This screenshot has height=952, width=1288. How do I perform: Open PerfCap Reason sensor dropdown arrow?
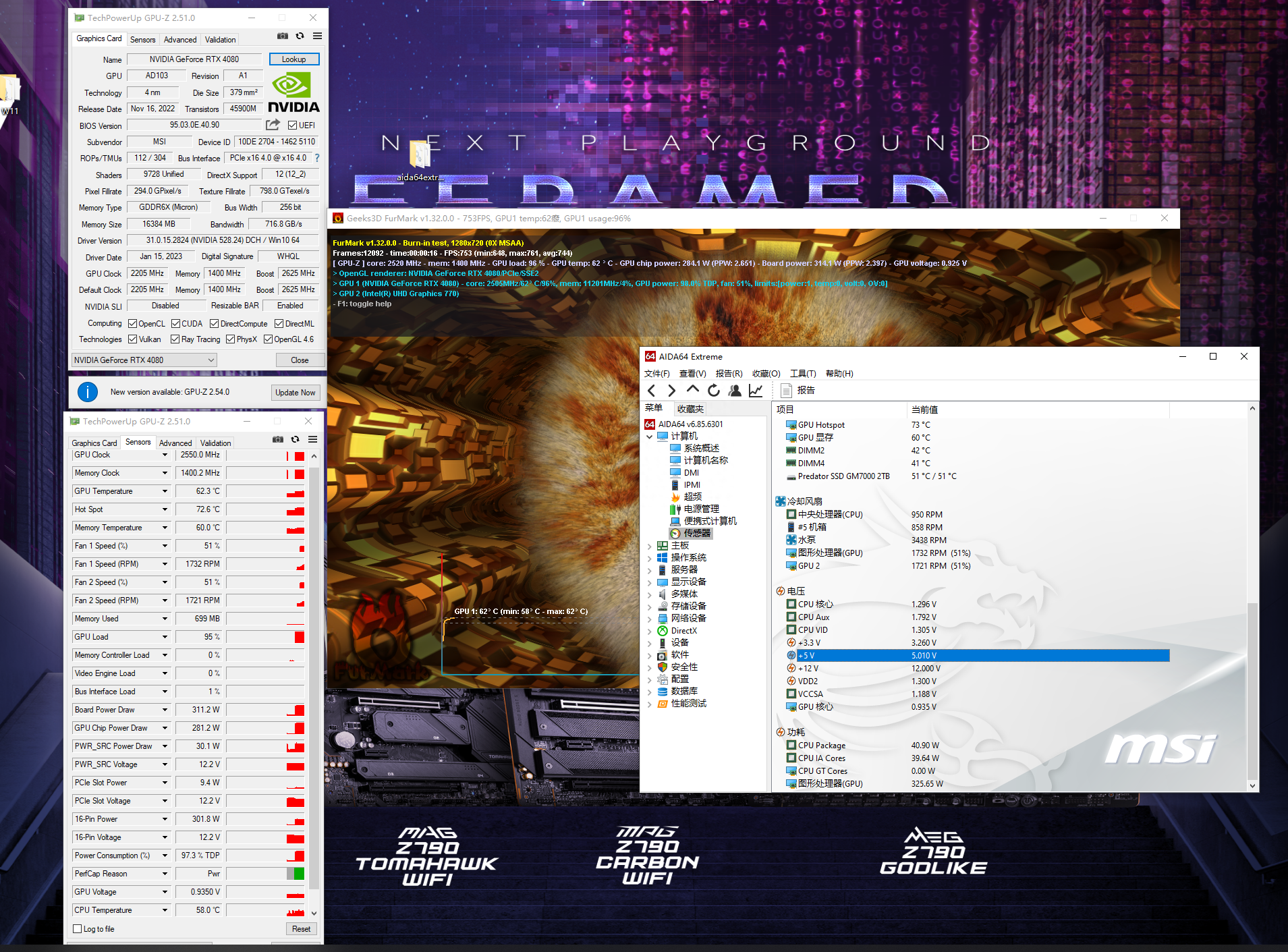point(165,874)
